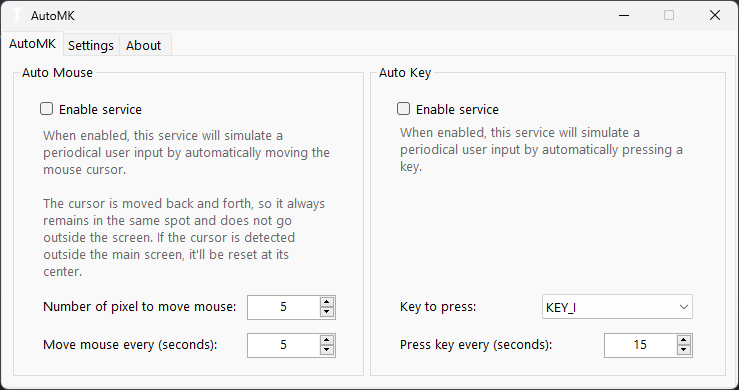This screenshot has width=739, height=390.
Task: Increase the move mouse interval seconds
Action: [x=327, y=340]
